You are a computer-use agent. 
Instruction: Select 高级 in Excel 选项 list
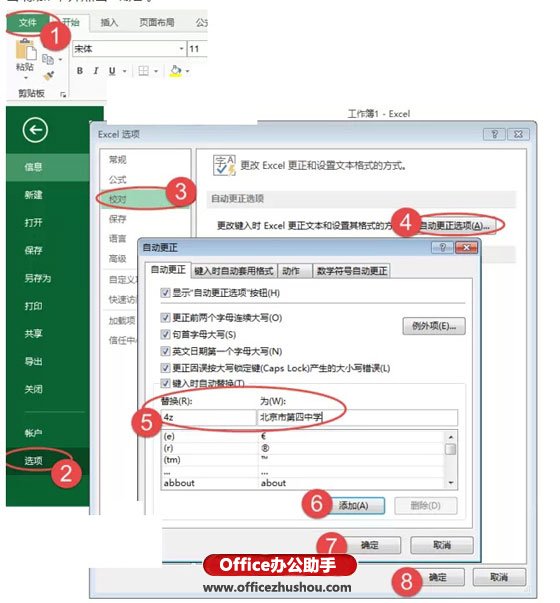pos(119,258)
